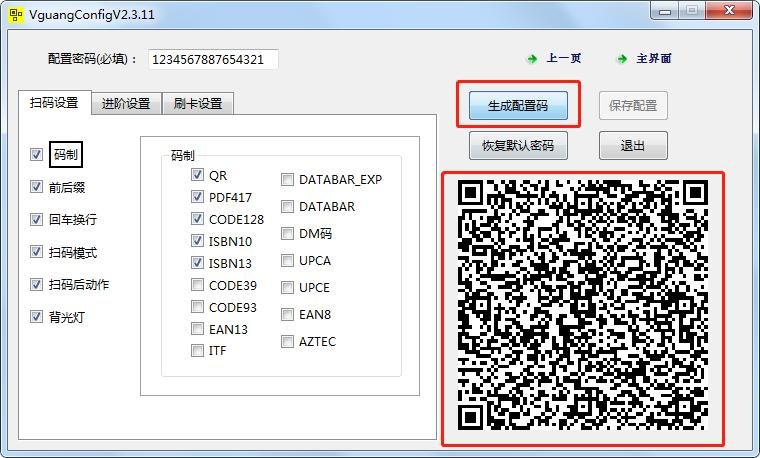760x458 pixels.
Task: Enable the AZTEC checkbox
Action: click(287, 342)
